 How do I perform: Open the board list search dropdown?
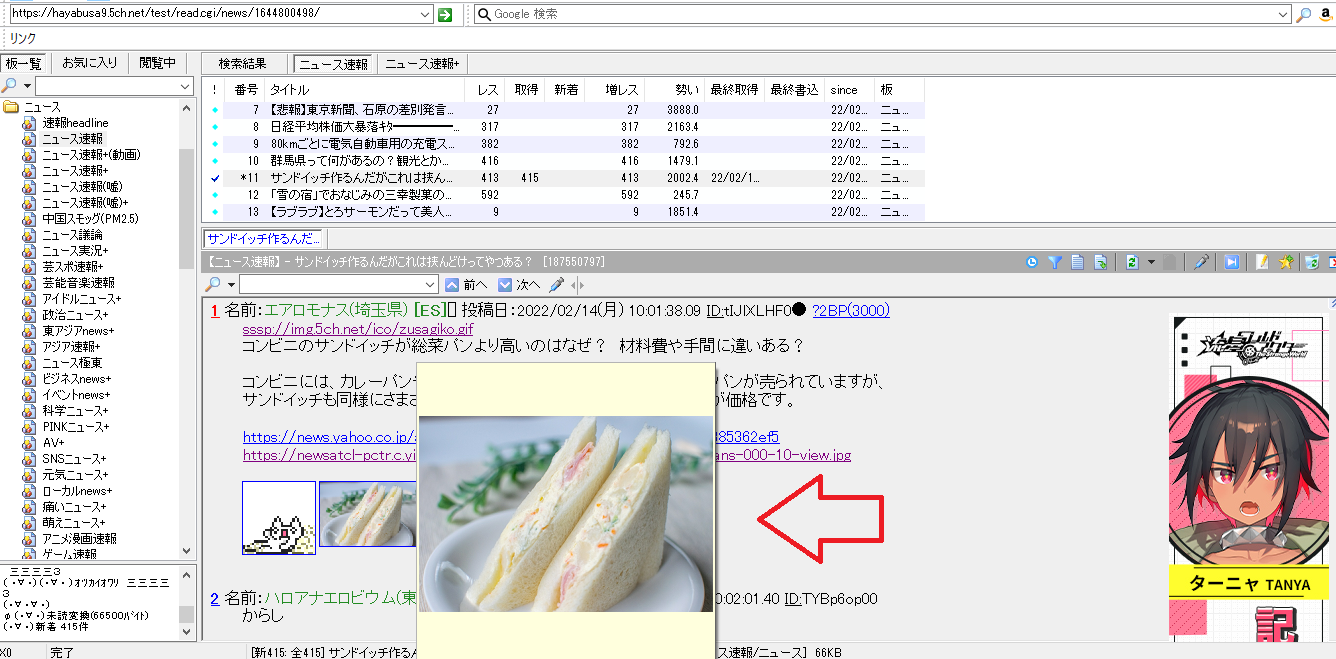pyautogui.click(x=185, y=87)
